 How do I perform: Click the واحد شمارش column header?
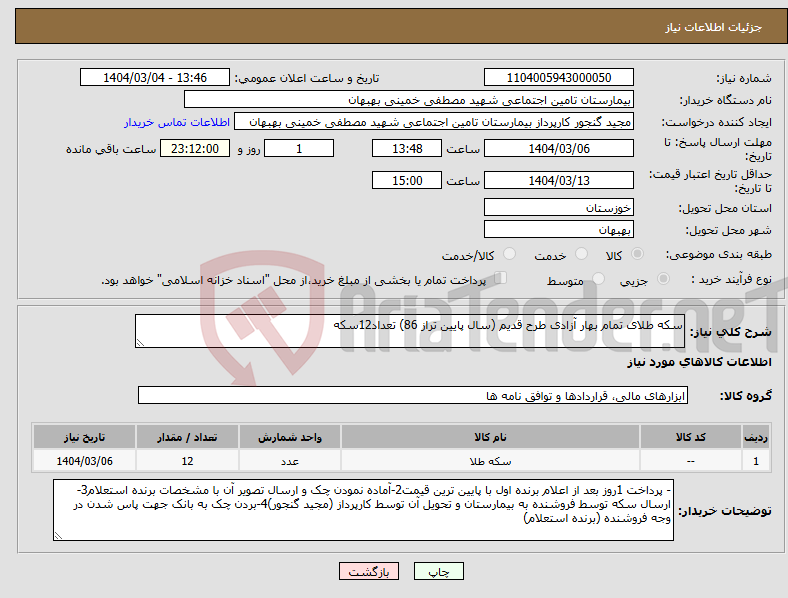pyautogui.click(x=290, y=437)
